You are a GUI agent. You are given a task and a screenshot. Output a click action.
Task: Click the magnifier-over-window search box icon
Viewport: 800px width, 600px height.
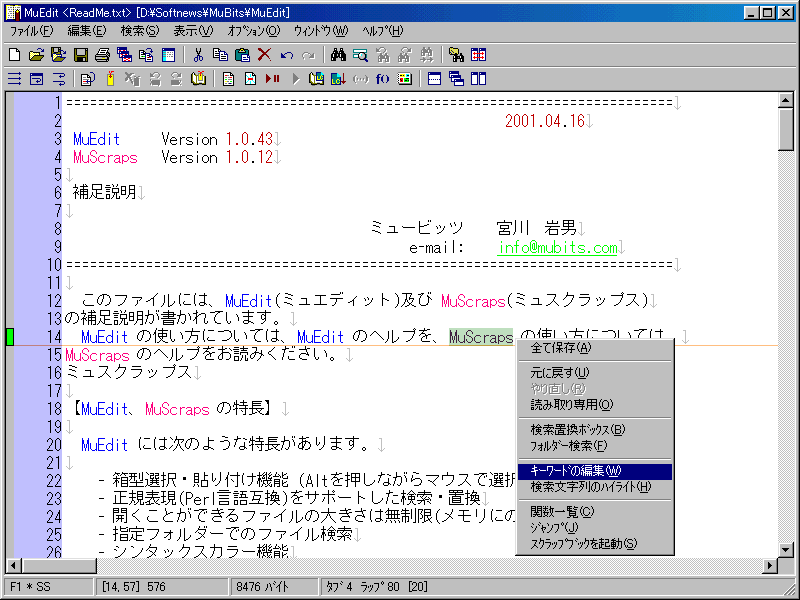point(360,55)
